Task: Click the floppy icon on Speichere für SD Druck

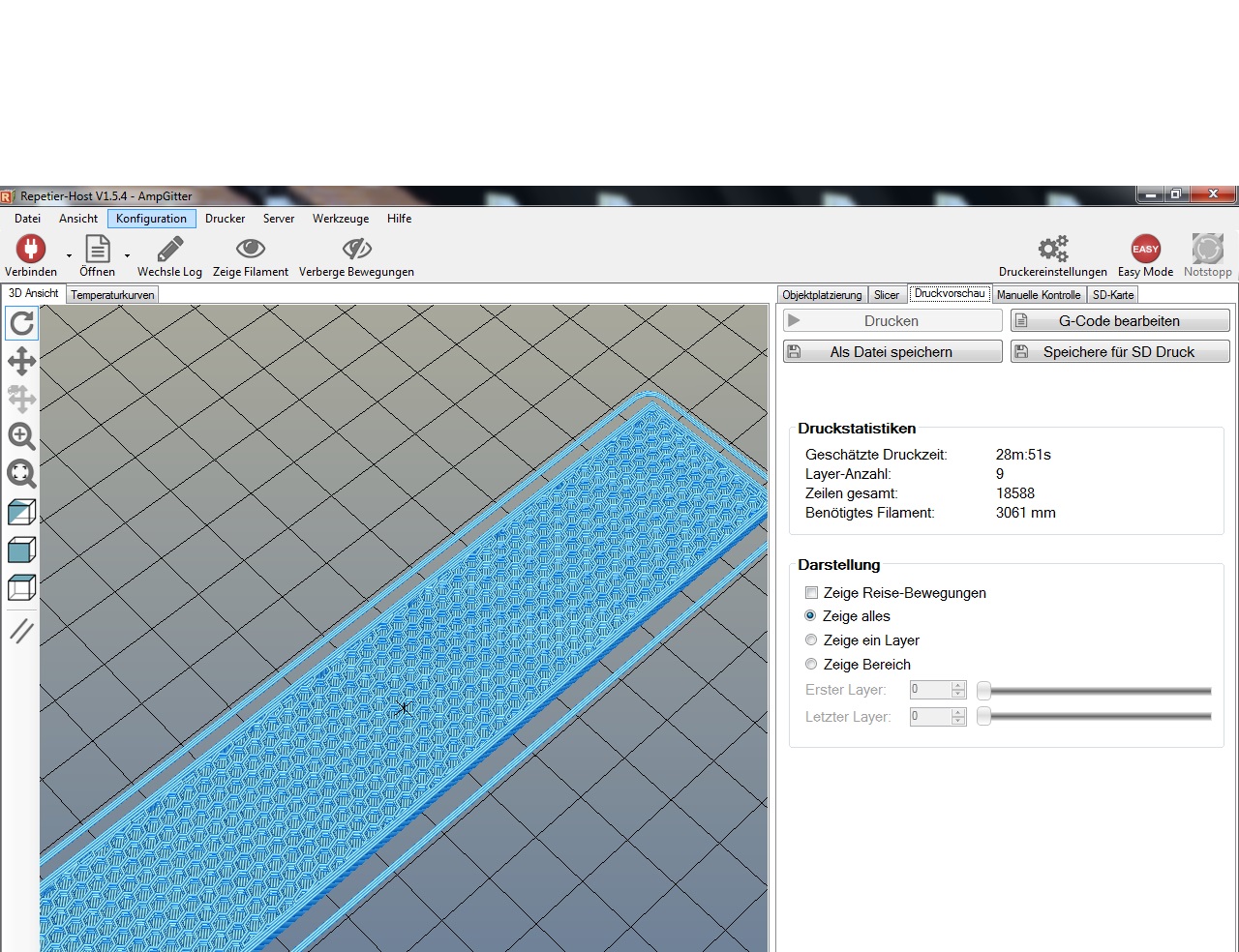Action: click(x=1021, y=351)
